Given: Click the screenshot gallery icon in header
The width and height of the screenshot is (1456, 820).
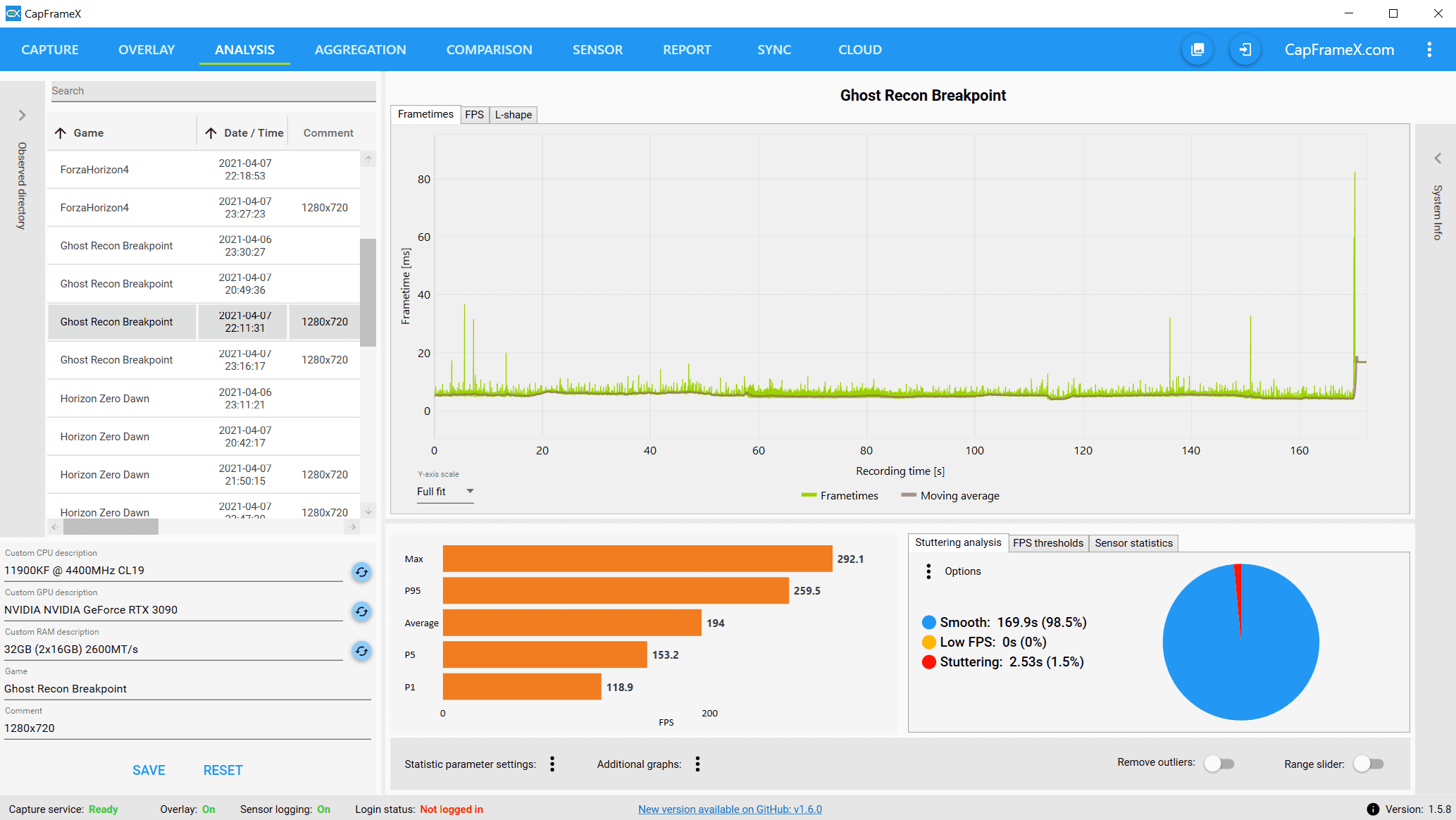Looking at the screenshot, I should (x=1197, y=50).
